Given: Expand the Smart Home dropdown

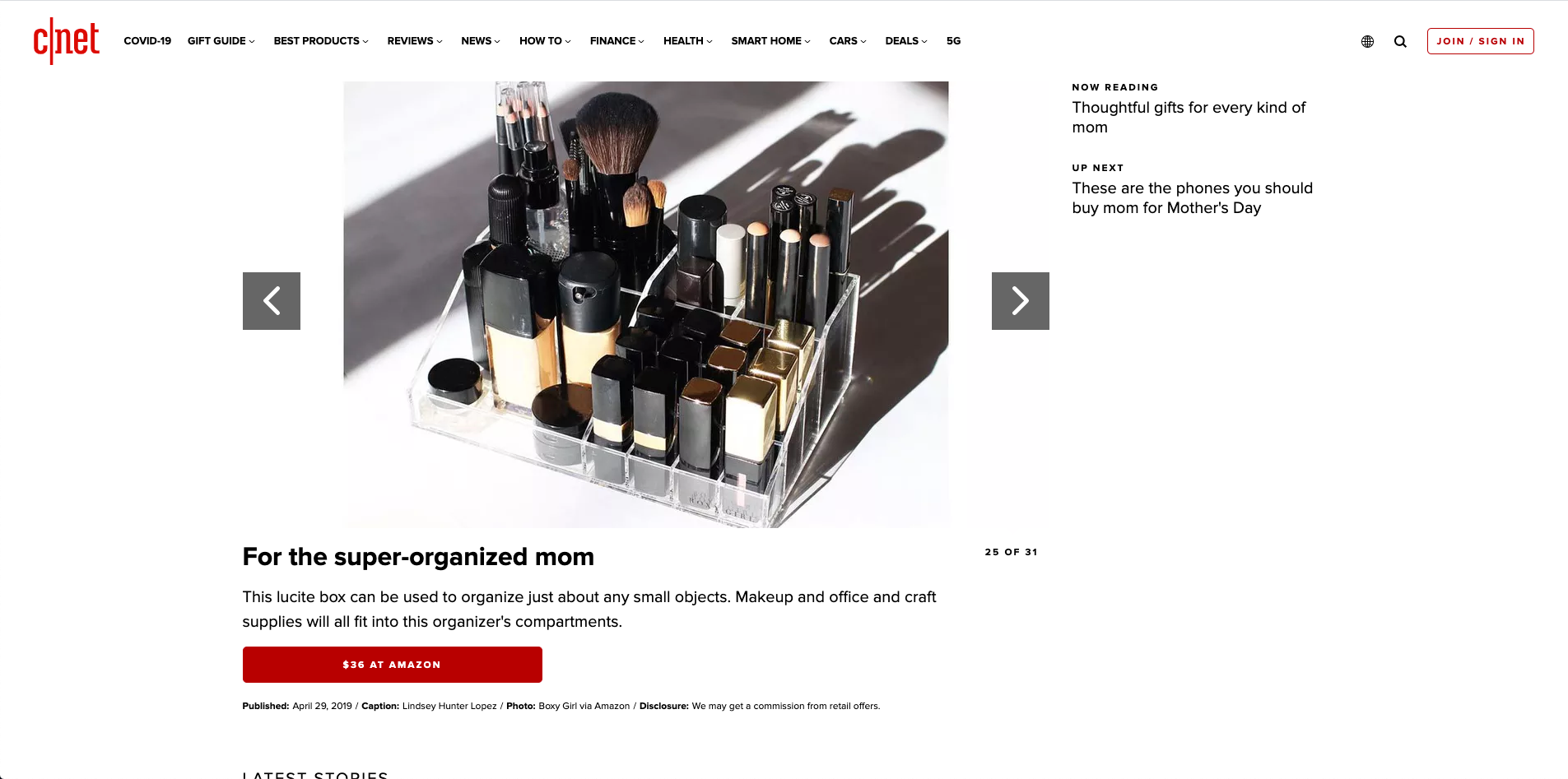Looking at the screenshot, I should tap(770, 40).
